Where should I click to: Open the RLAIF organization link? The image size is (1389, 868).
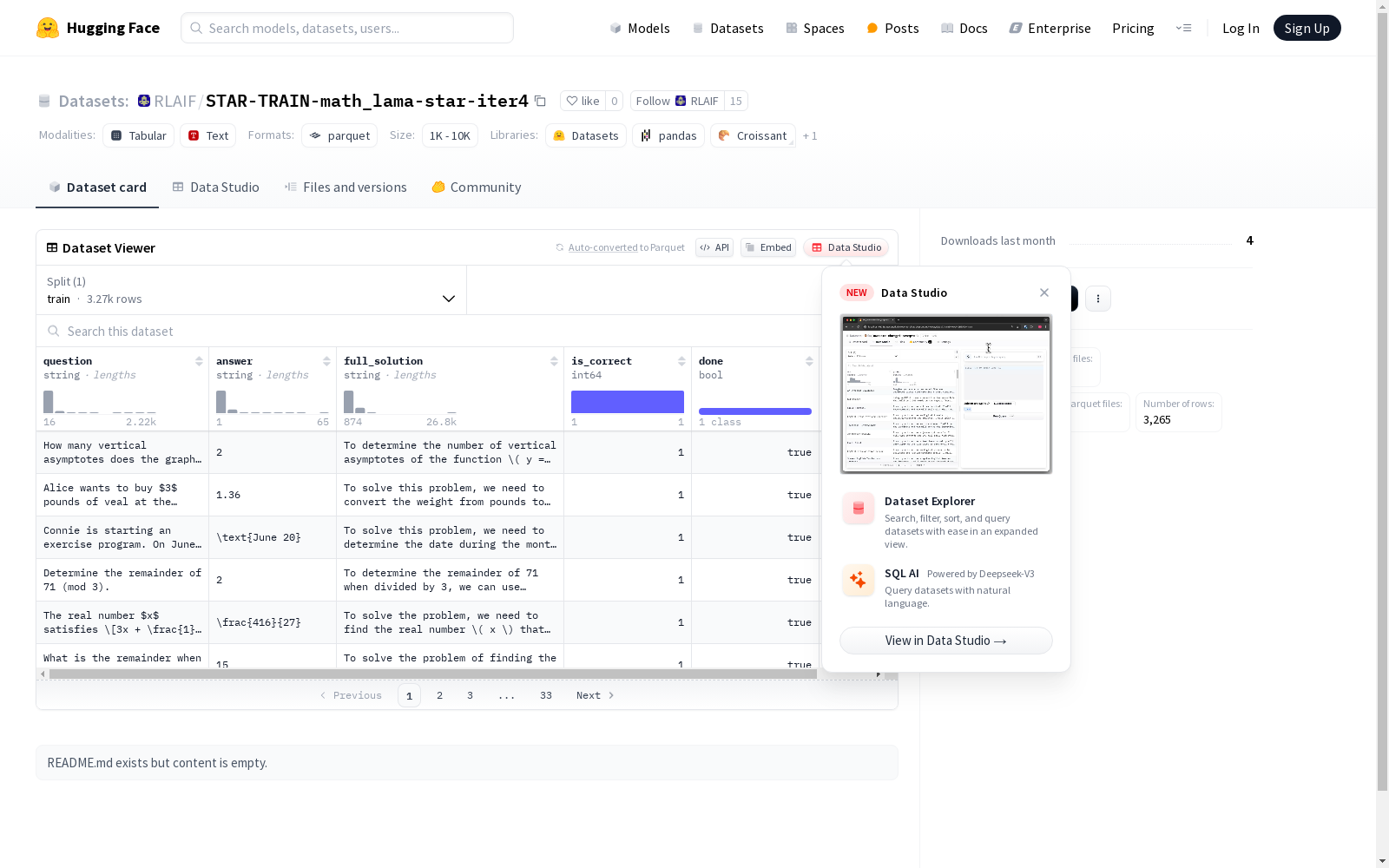[175, 101]
